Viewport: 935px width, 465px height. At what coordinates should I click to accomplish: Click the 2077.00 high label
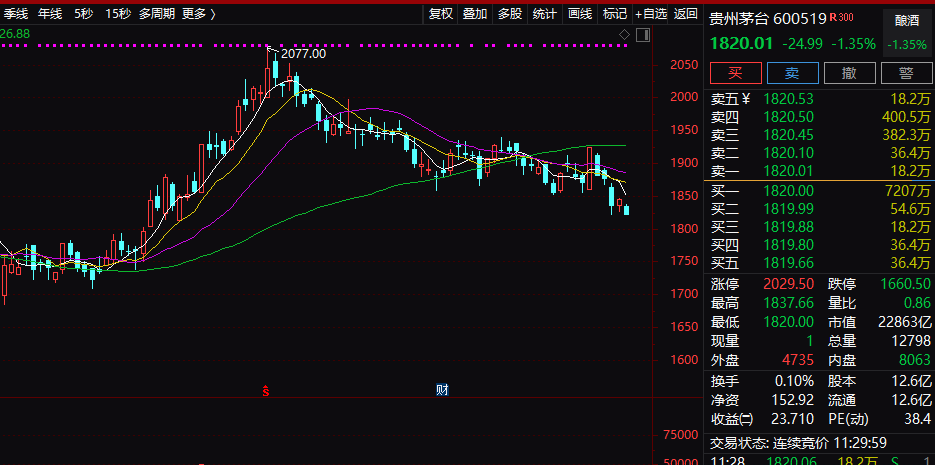tap(304, 54)
